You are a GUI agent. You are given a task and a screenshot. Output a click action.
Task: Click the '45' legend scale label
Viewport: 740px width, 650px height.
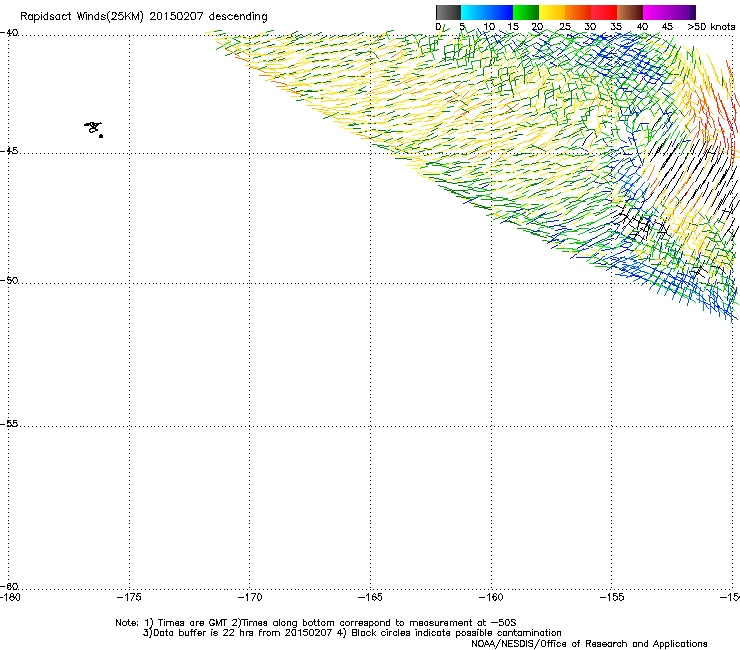click(x=667, y=27)
